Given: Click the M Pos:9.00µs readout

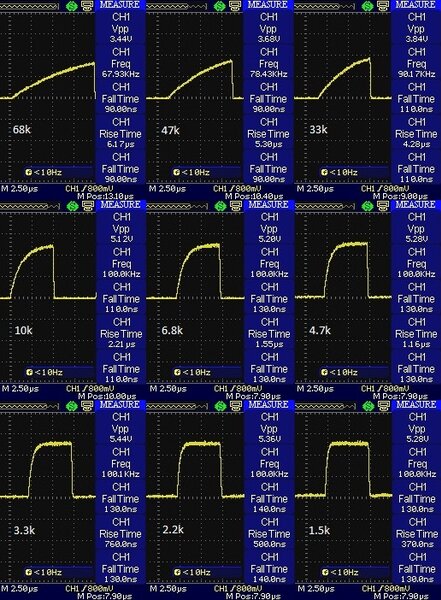Looking at the screenshot, I should click(x=401, y=197).
